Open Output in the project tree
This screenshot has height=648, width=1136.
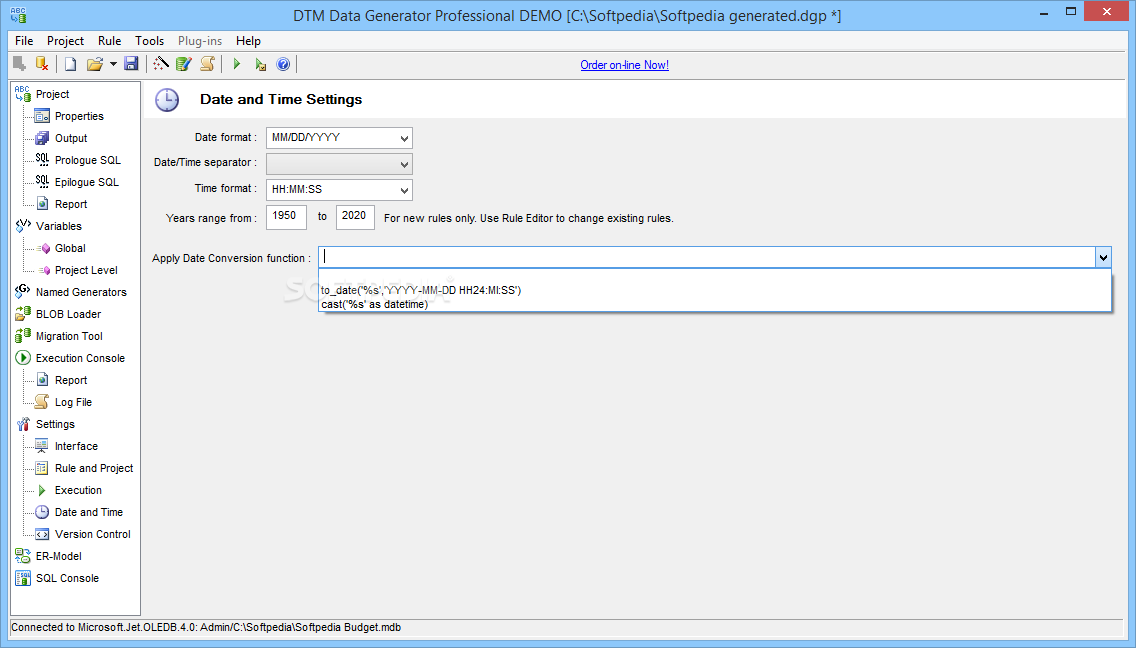point(71,138)
